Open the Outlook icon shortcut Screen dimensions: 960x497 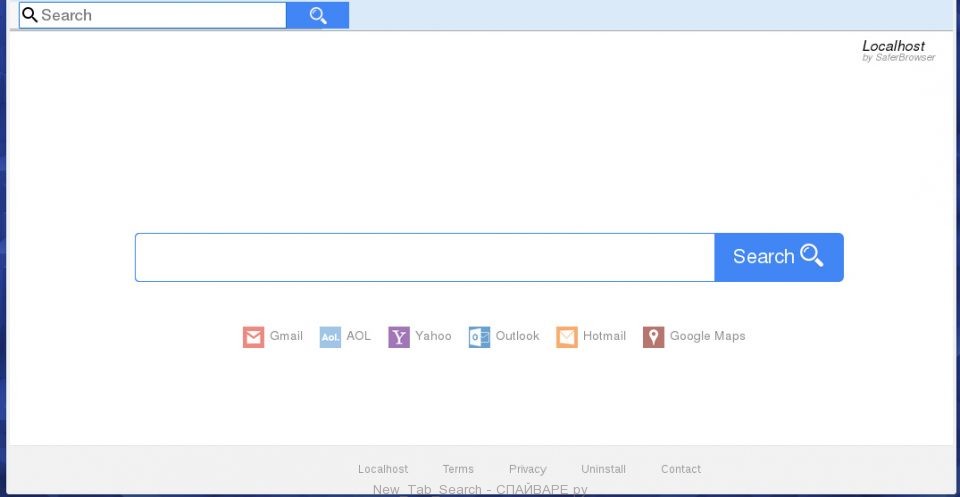(x=479, y=337)
